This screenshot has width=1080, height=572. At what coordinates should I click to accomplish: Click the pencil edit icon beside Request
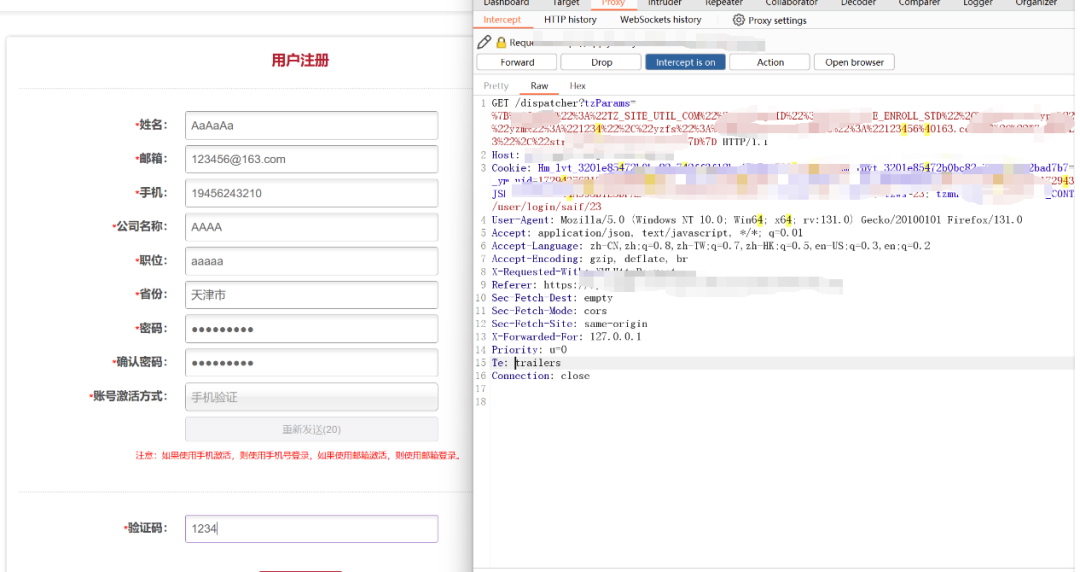[484, 42]
